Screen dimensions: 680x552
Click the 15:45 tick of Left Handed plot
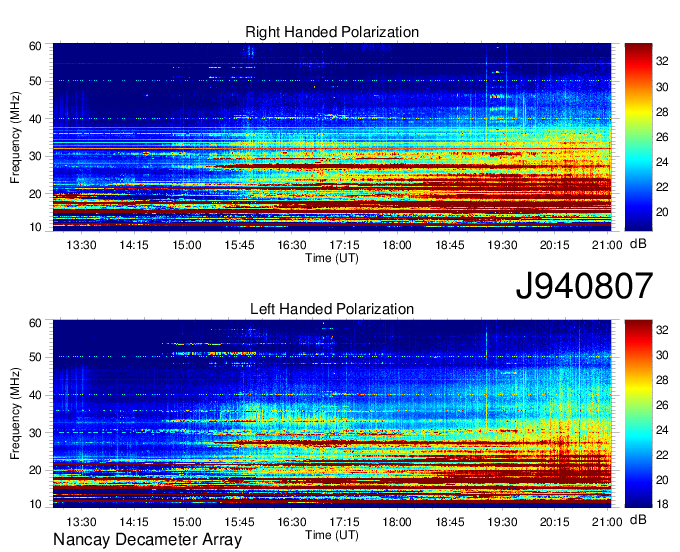239,522
